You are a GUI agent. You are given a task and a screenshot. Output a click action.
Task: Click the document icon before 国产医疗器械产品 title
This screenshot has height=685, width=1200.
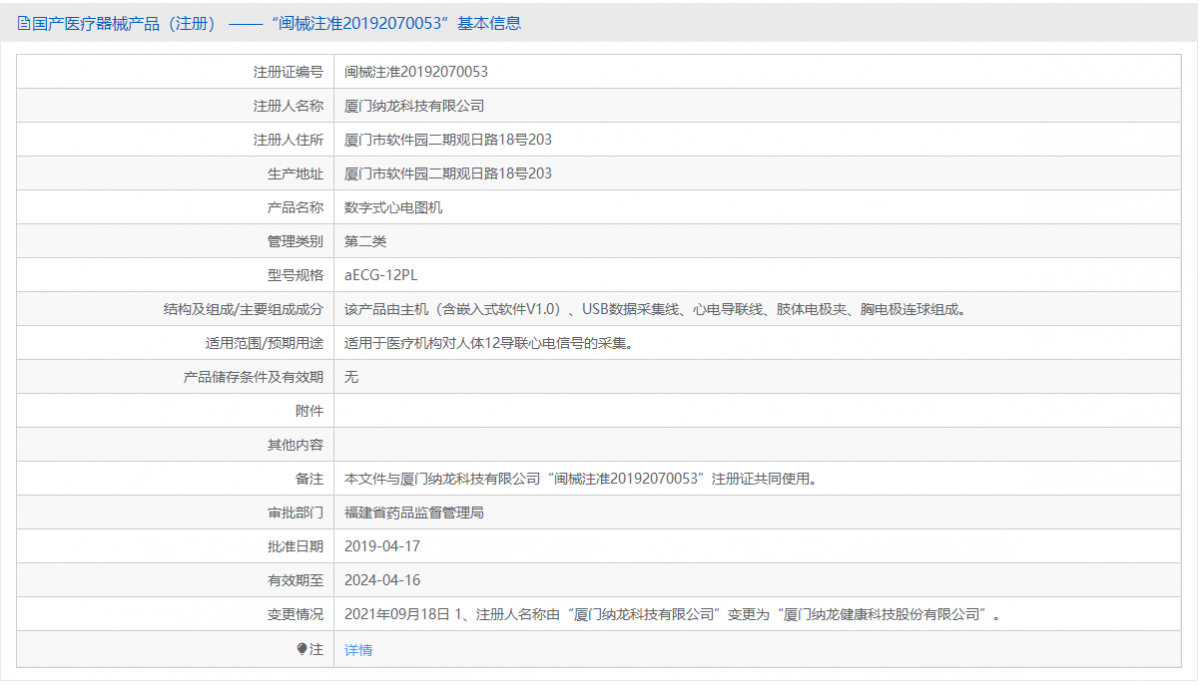[24, 23]
